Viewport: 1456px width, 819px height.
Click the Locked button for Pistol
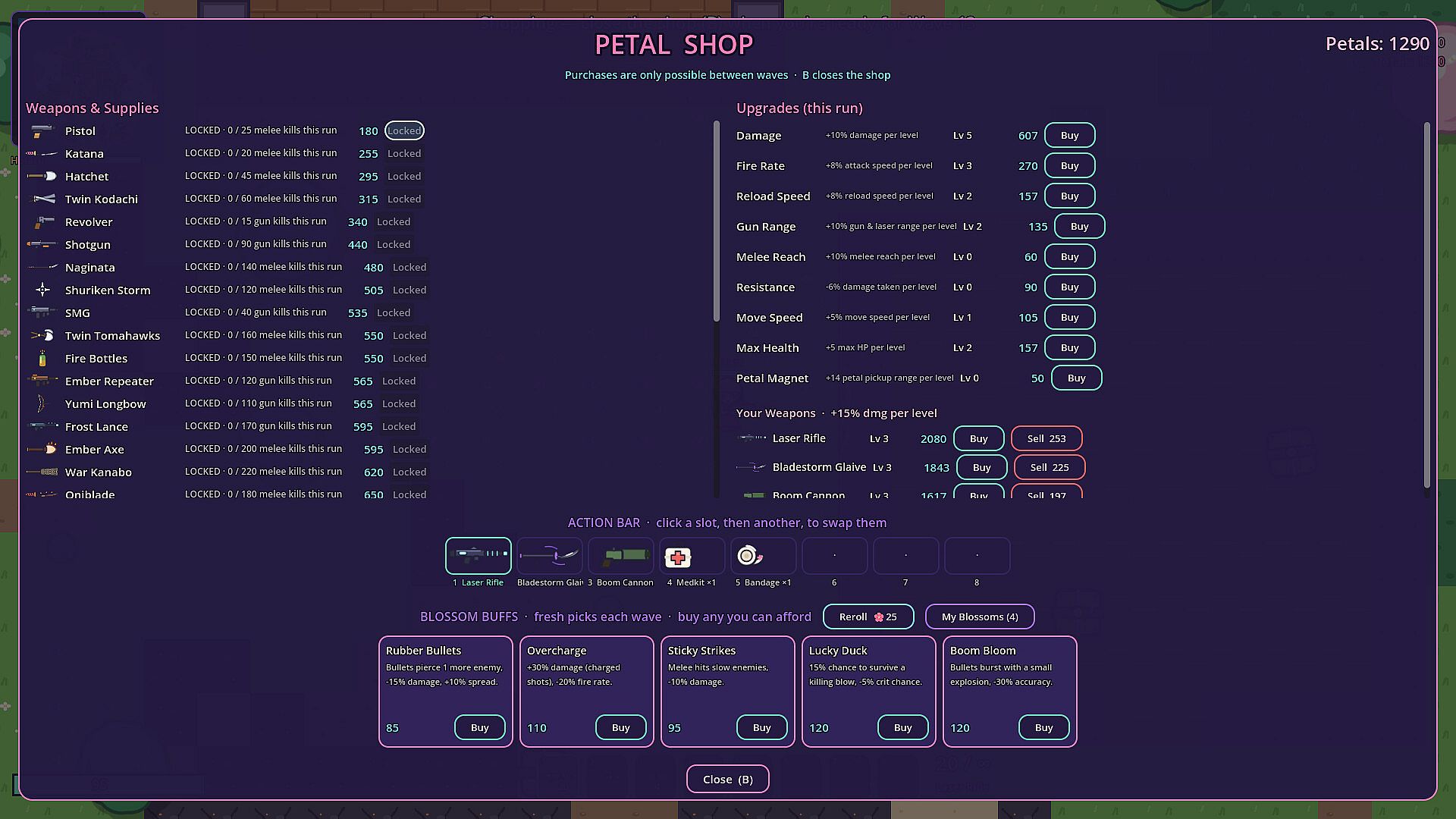tap(404, 130)
